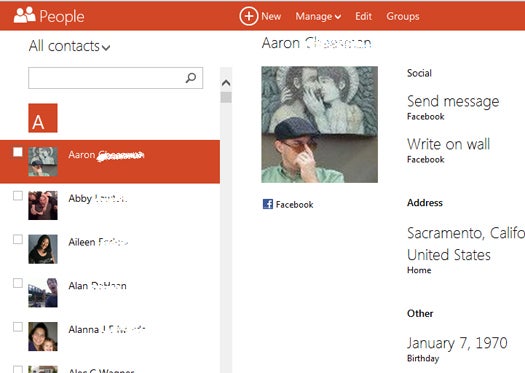Click the Other section heading

(x=420, y=313)
